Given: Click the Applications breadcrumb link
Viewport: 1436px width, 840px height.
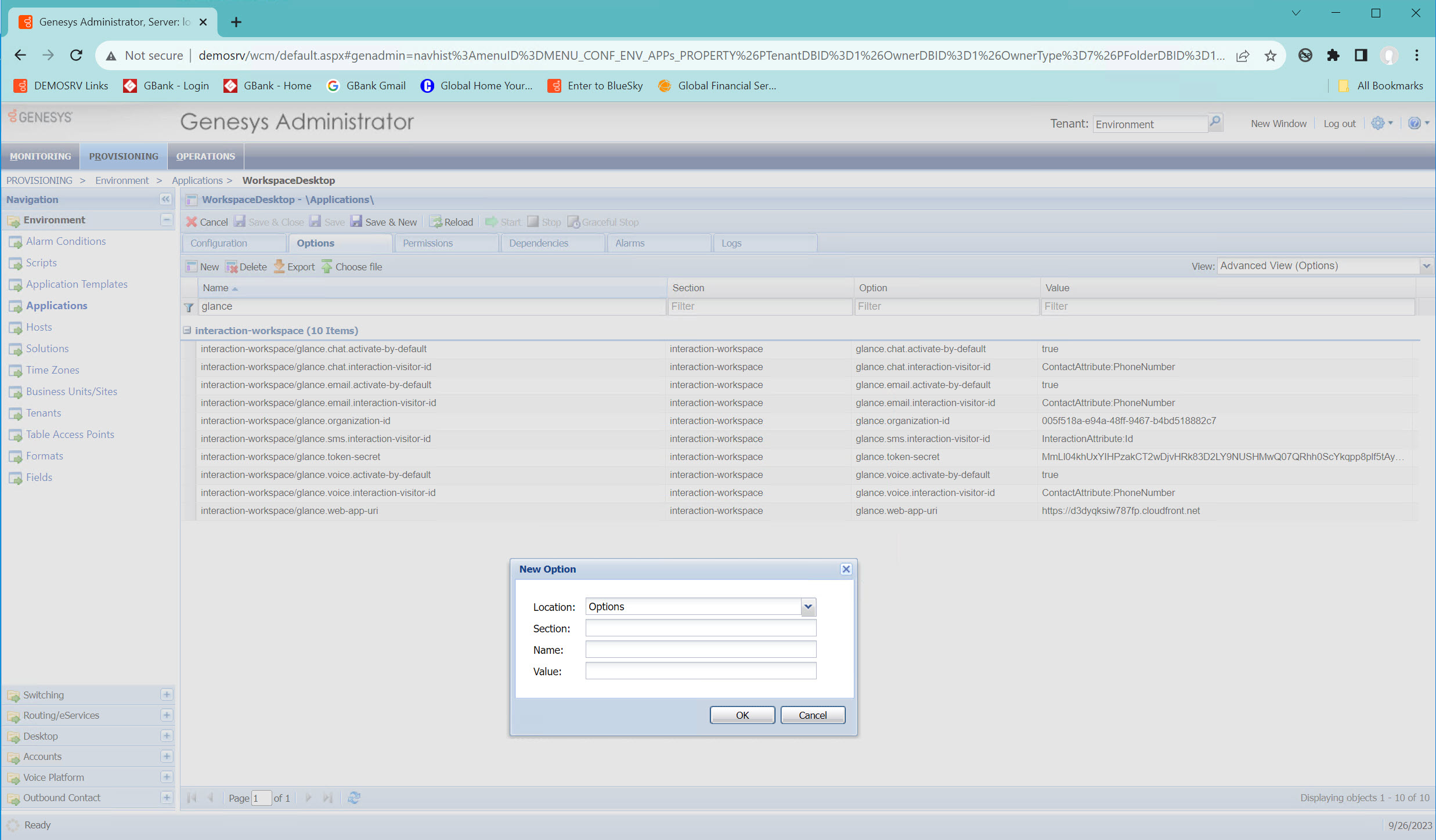Looking at the screenshot, I should point(197,180).
